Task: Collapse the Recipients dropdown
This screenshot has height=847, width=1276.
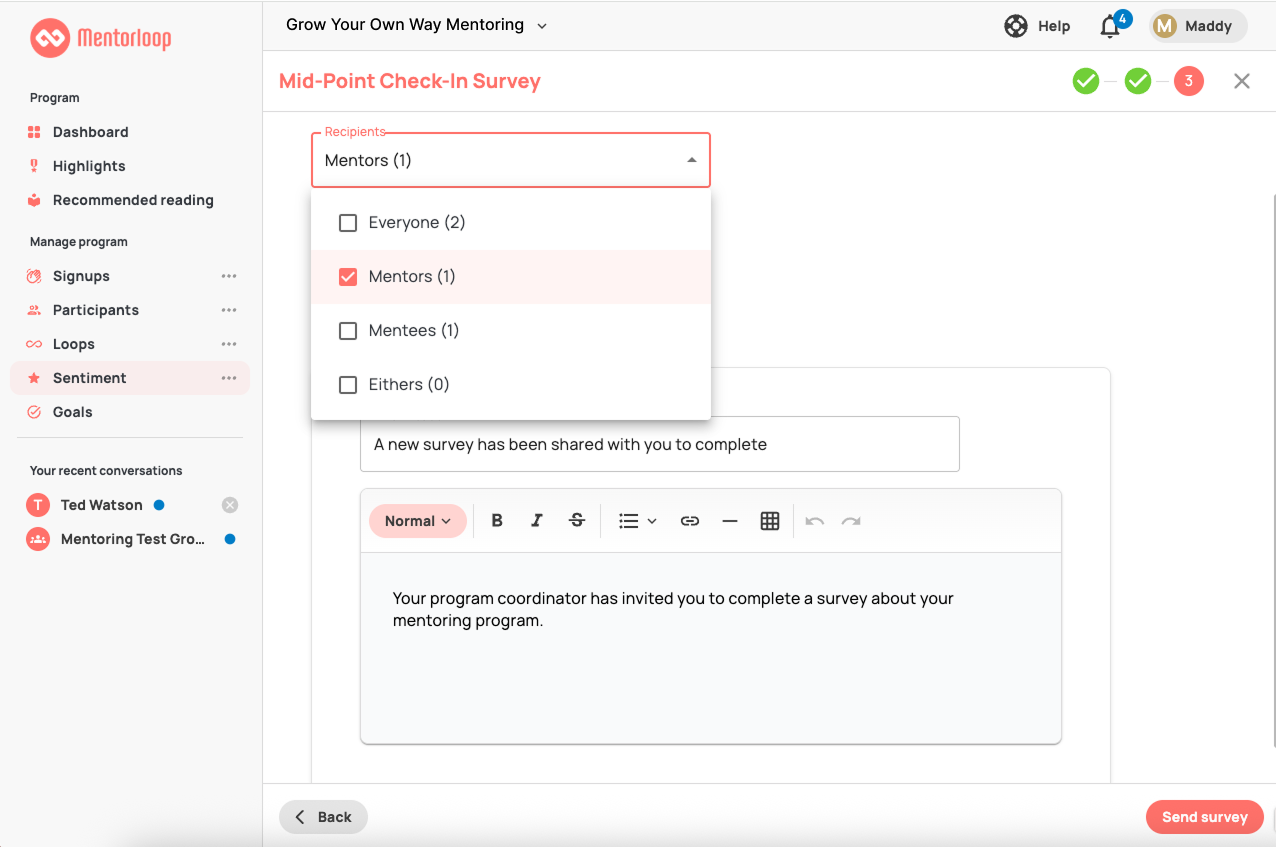Action: pyautogui.click(x=691, y=160)
